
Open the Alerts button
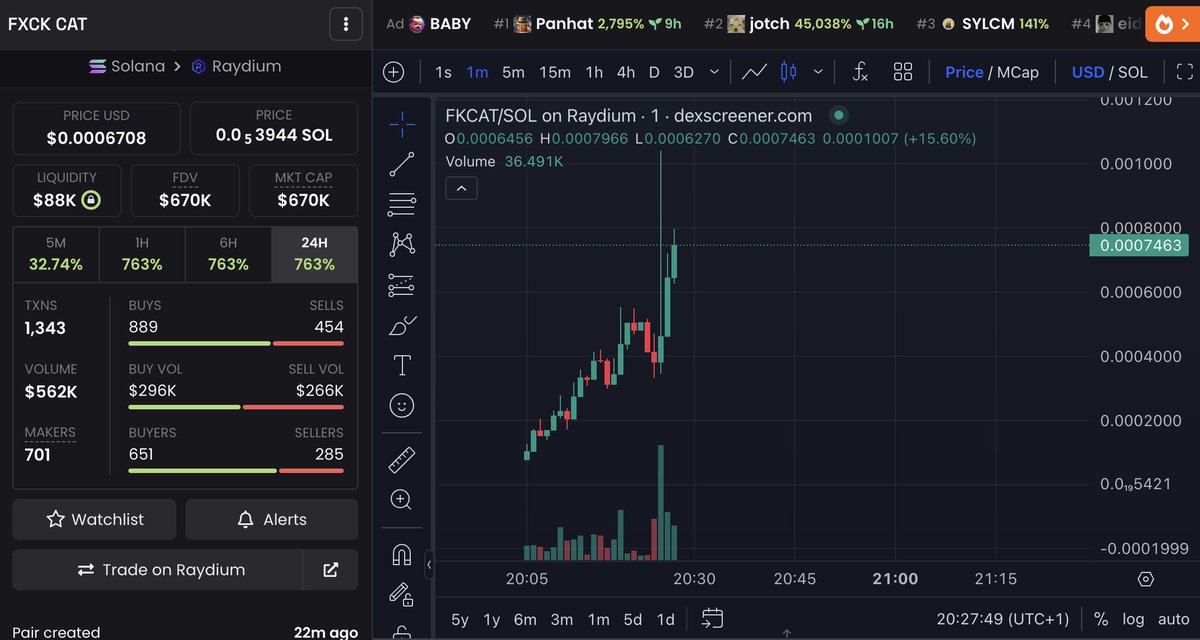tap(271, 520)
